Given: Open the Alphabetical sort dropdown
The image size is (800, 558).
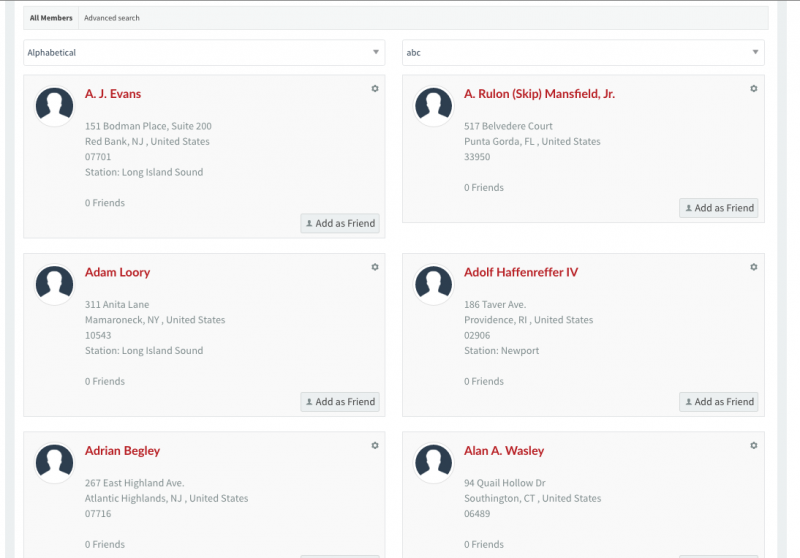Looking at the screenshot, I should 204,52.
